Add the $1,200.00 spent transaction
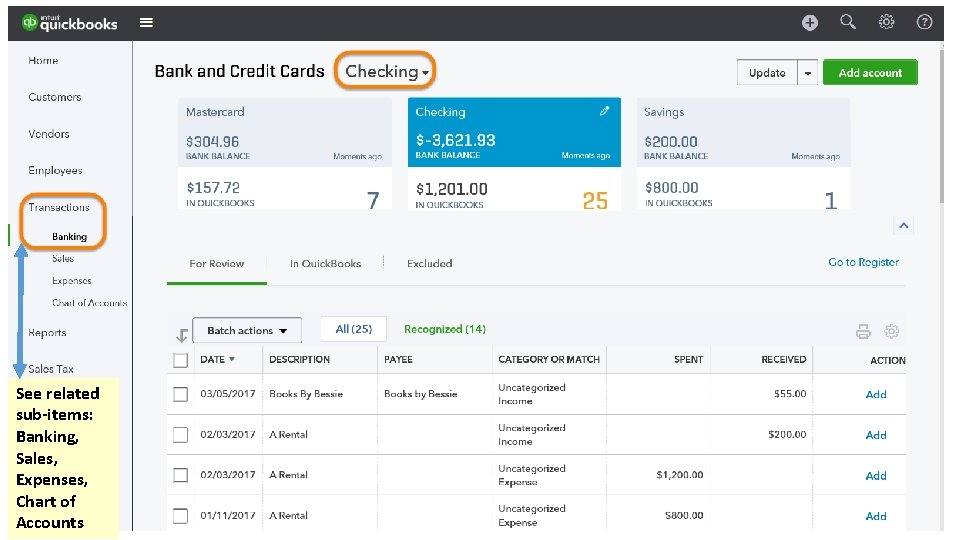 [876, 476]
